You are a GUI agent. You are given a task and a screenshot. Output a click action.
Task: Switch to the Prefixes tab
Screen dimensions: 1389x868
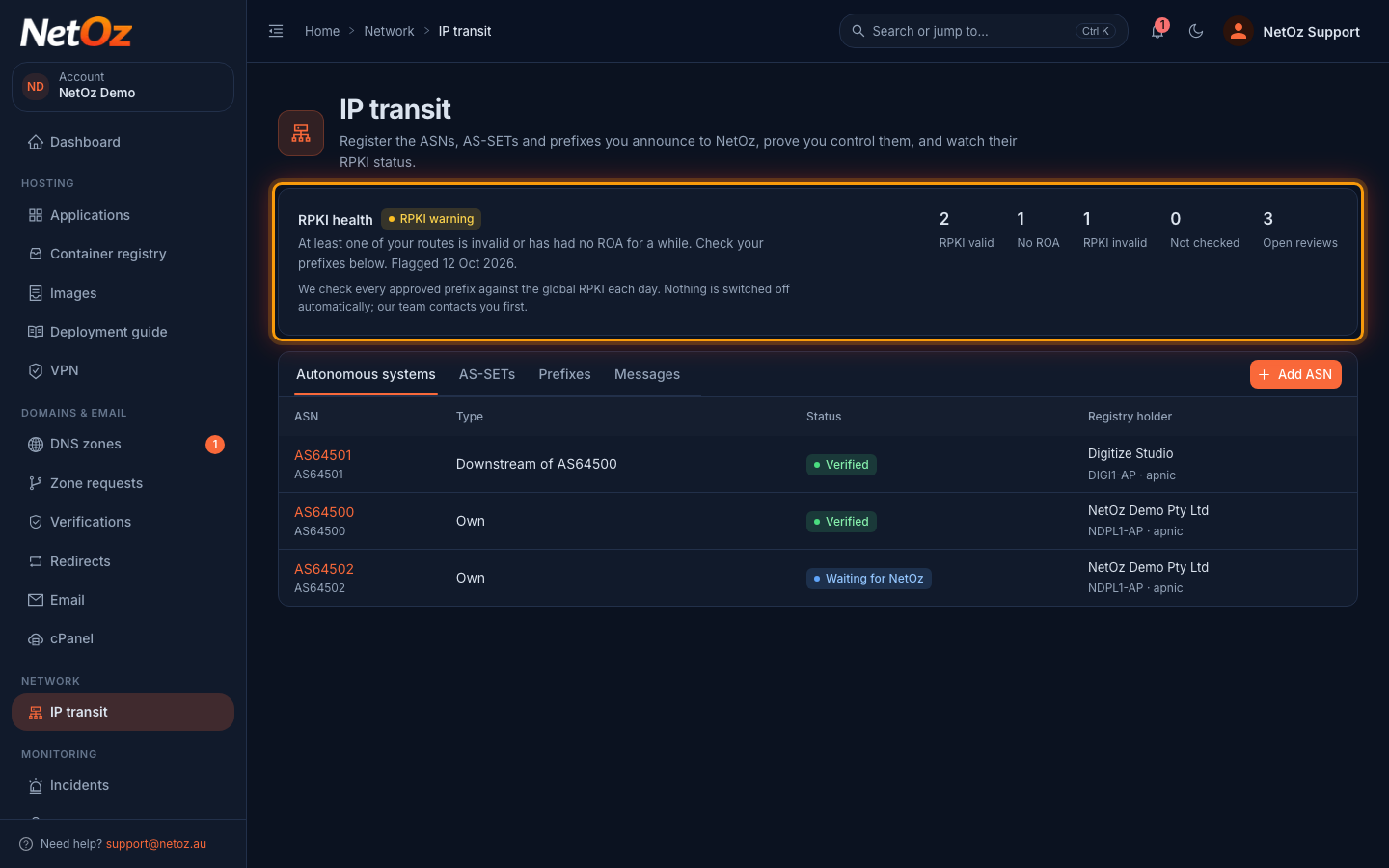(564, 374)
